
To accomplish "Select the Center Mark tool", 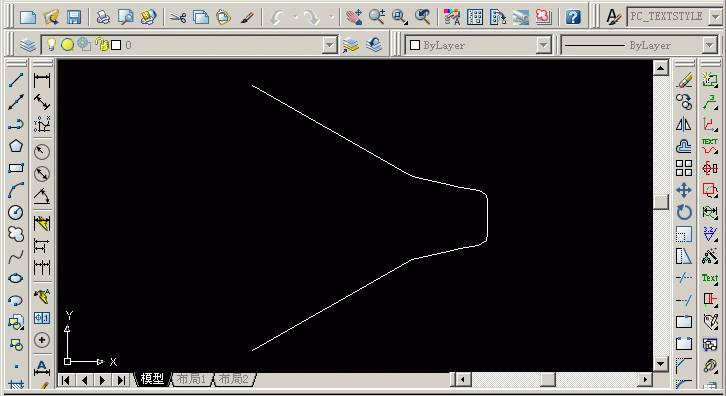I will coord(42,340).
